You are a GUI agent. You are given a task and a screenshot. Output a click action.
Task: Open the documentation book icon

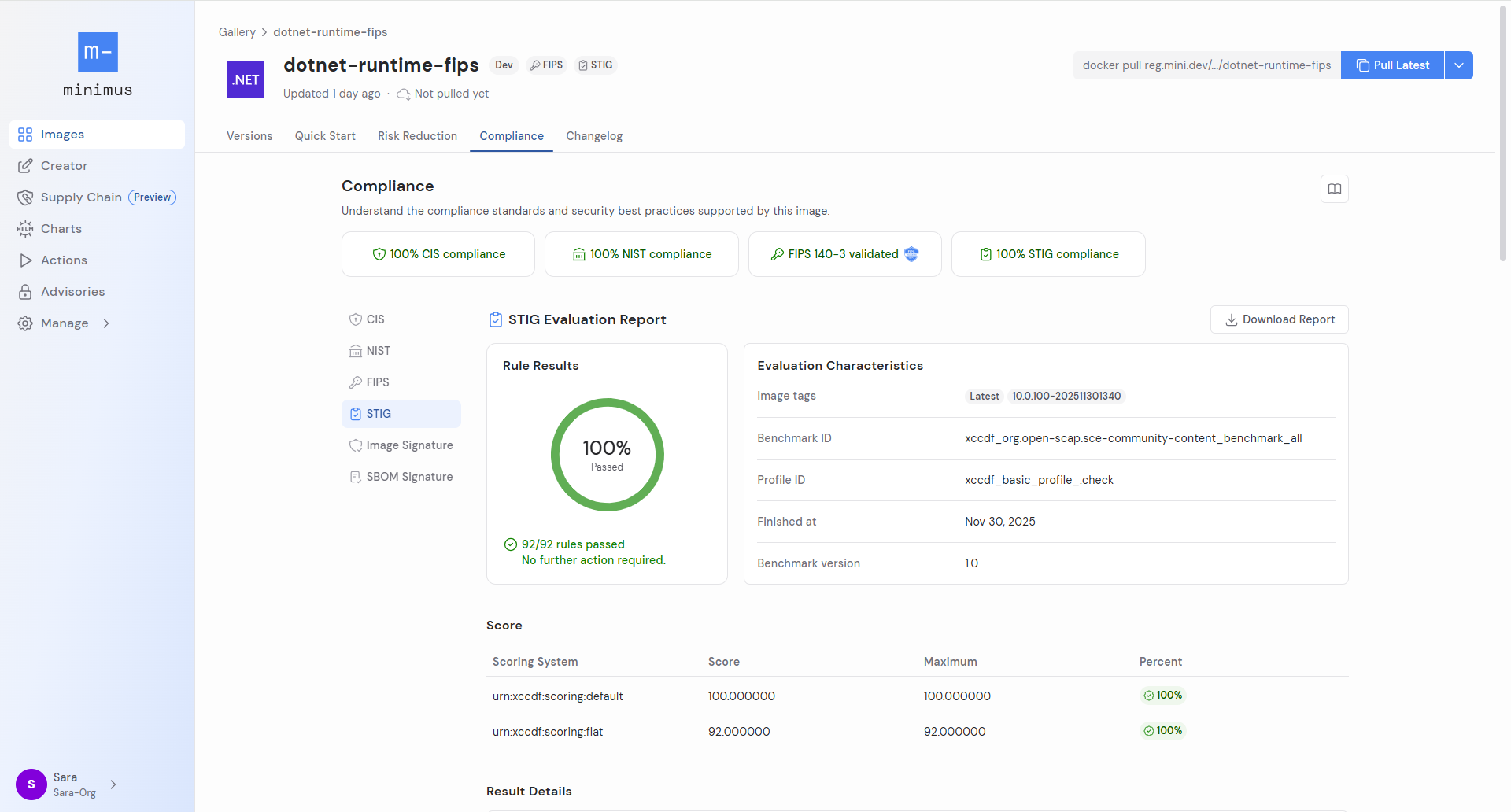[1334, 189]
